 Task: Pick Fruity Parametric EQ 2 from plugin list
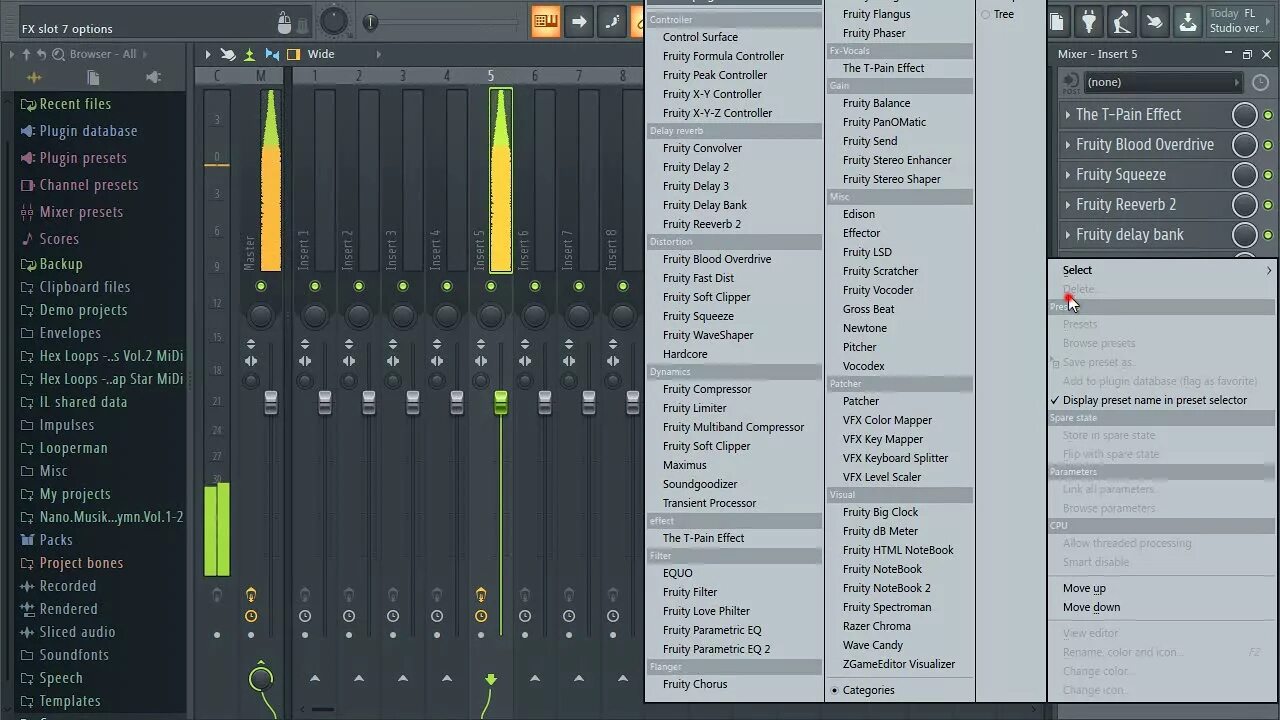(x=716, y=649)
